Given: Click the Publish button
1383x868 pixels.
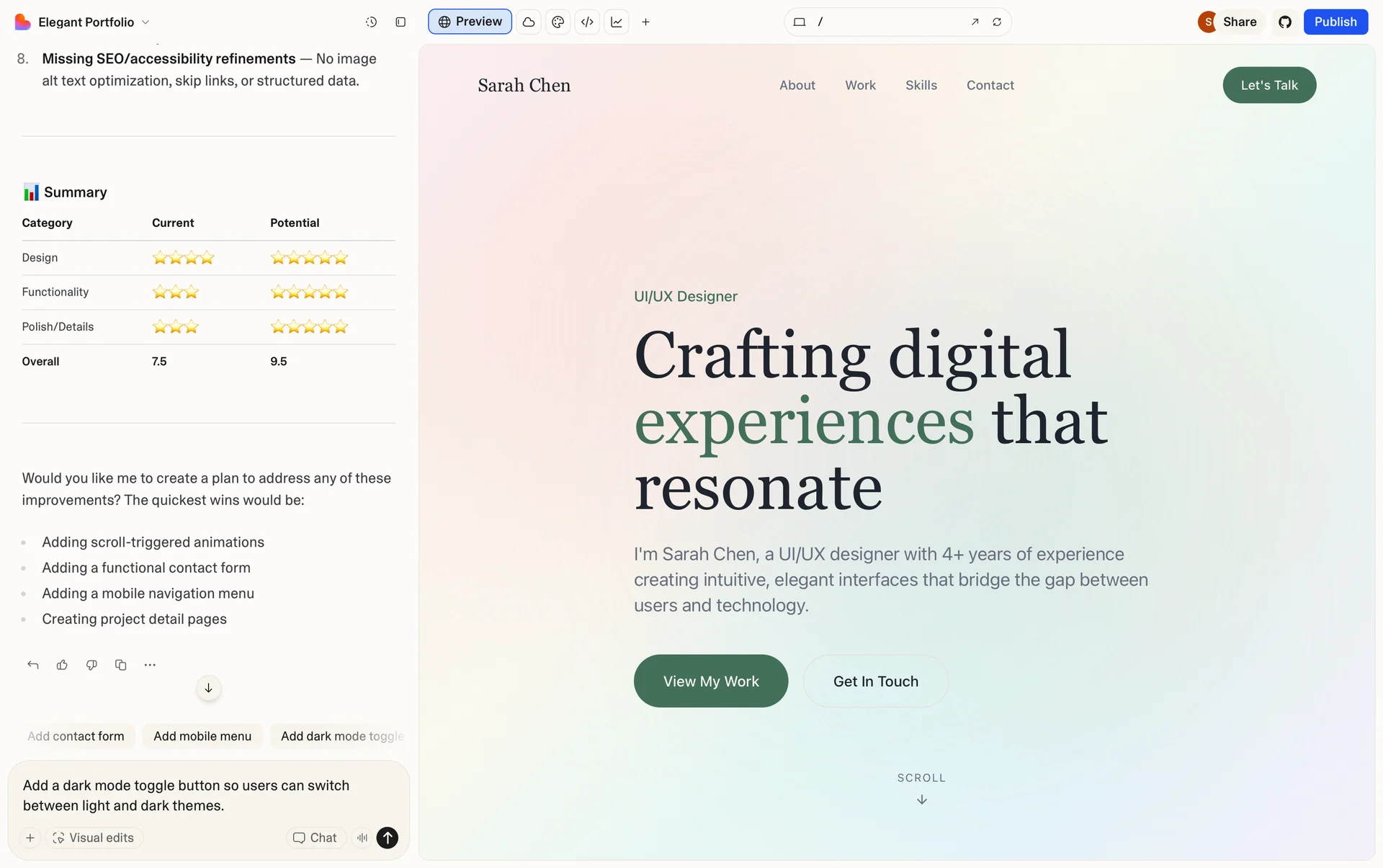Looking at the screenshot, I should pyautogui.click(x=1335, y=22).
